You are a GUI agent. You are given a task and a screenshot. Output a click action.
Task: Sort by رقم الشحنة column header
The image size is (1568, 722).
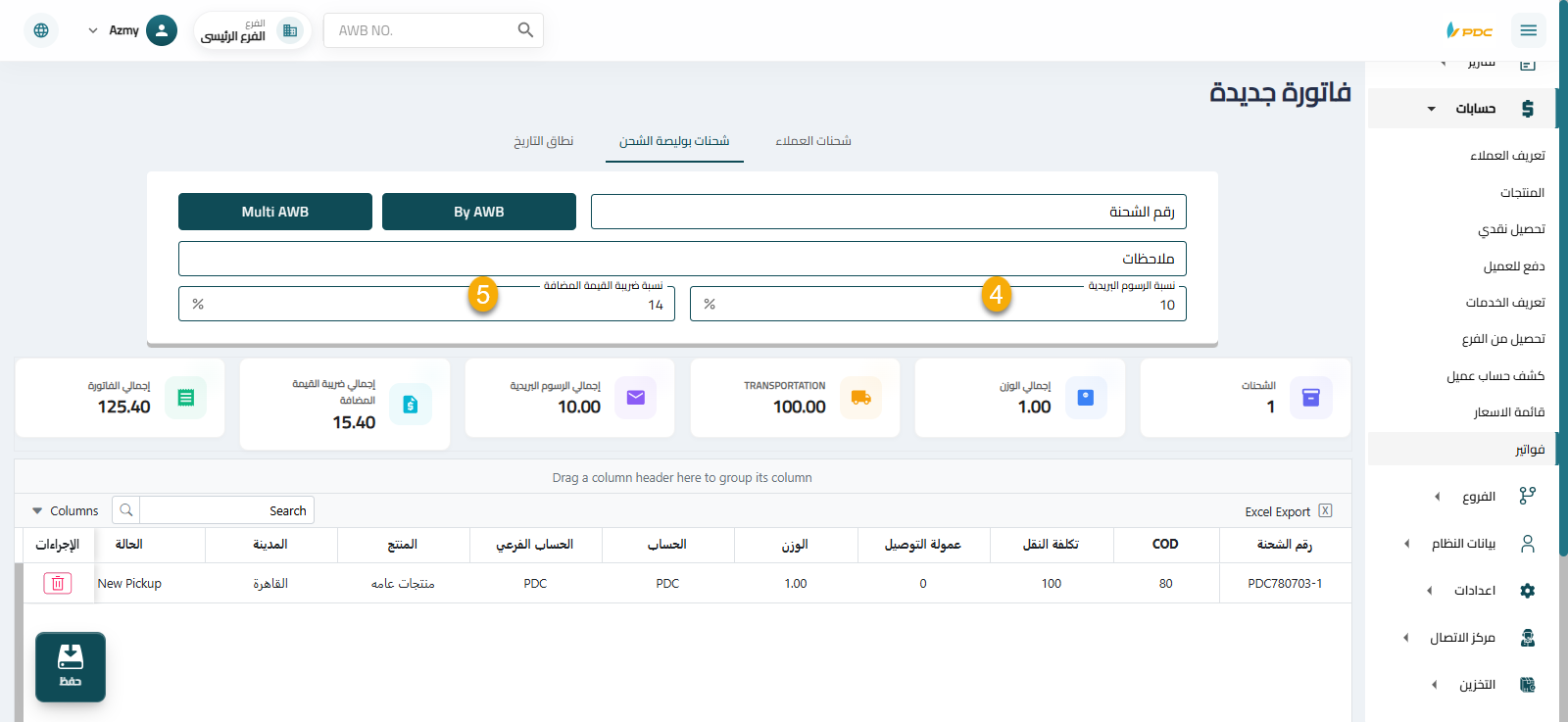pos(1285,545)
